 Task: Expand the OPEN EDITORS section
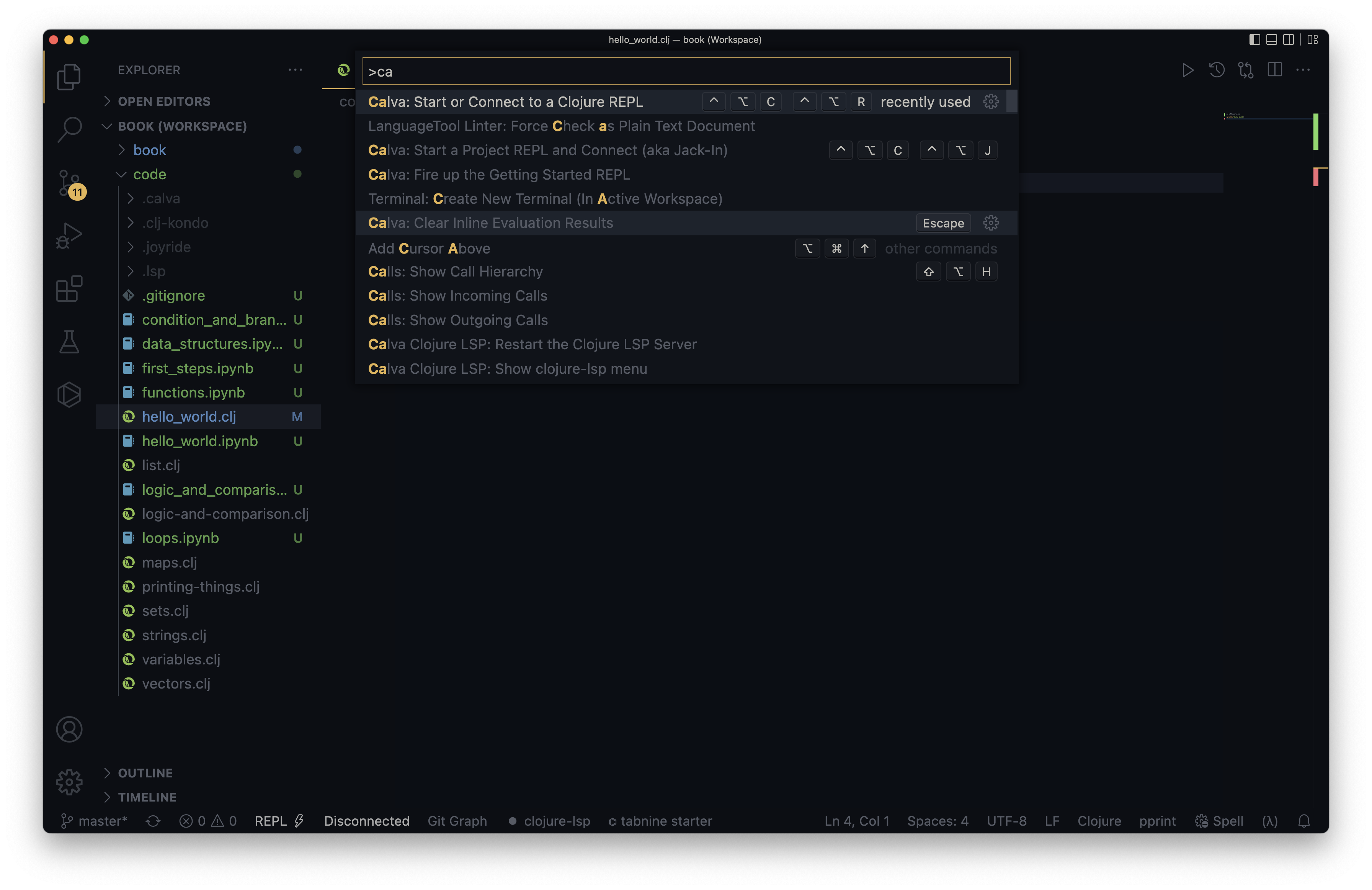(x=164, y=101)
